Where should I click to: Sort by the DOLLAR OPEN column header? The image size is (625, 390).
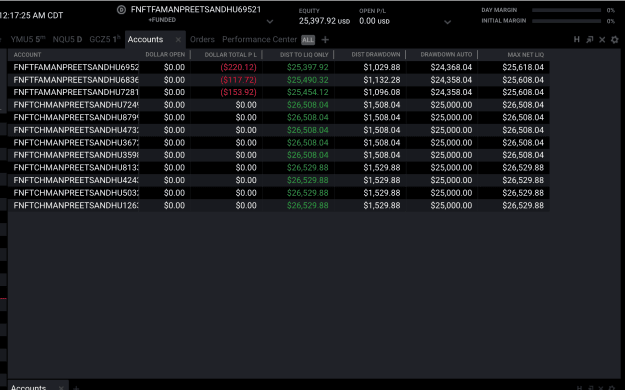(165, 55)
